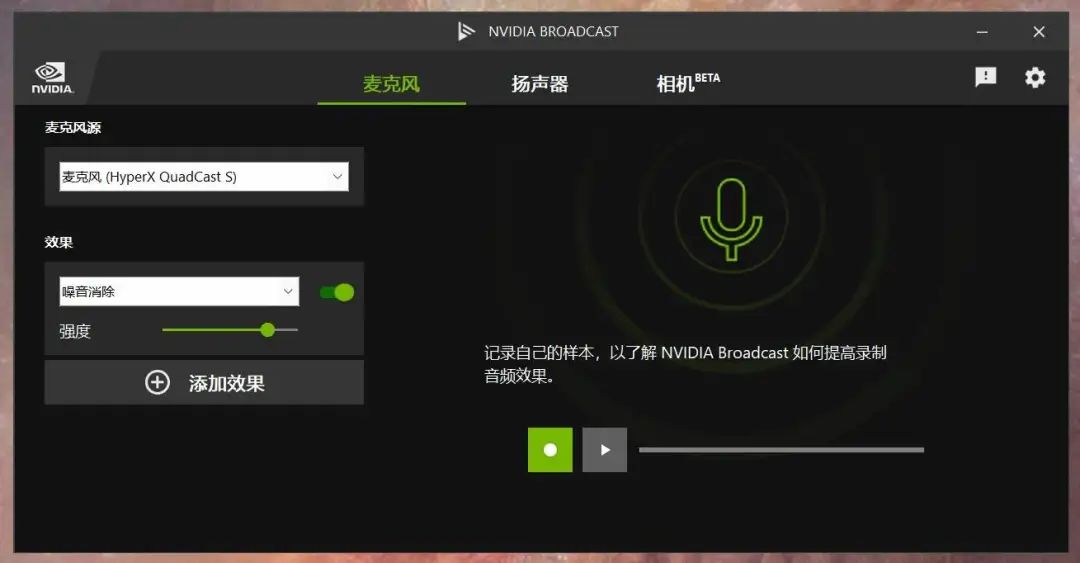Click the 效果 section label

click(x=59, y=243)
